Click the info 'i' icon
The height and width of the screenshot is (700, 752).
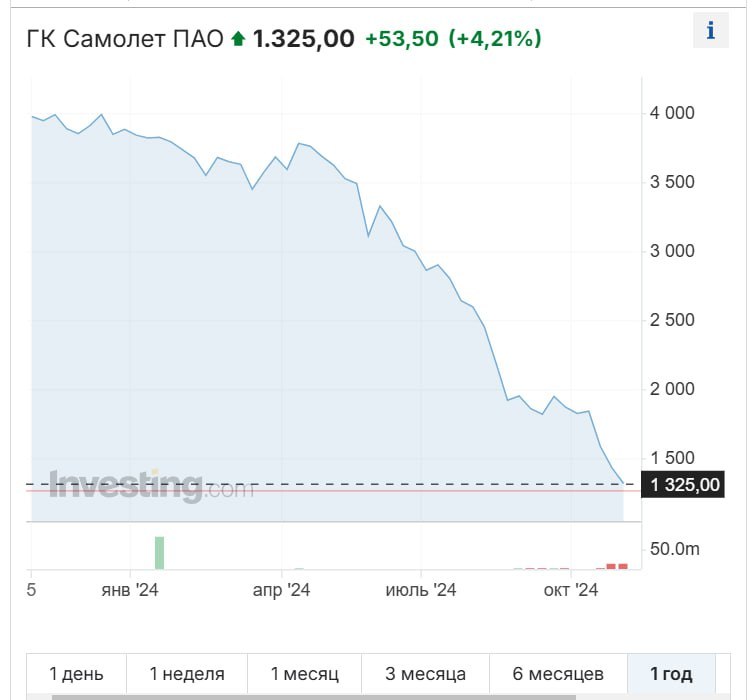click(711, 31)
